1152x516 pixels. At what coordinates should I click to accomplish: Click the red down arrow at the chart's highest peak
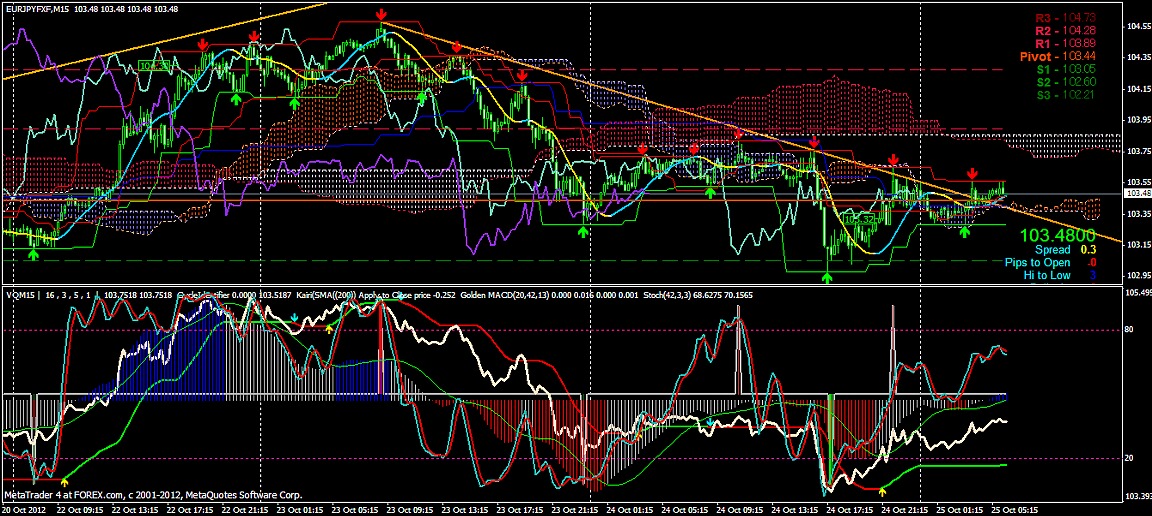pos(382,14)
